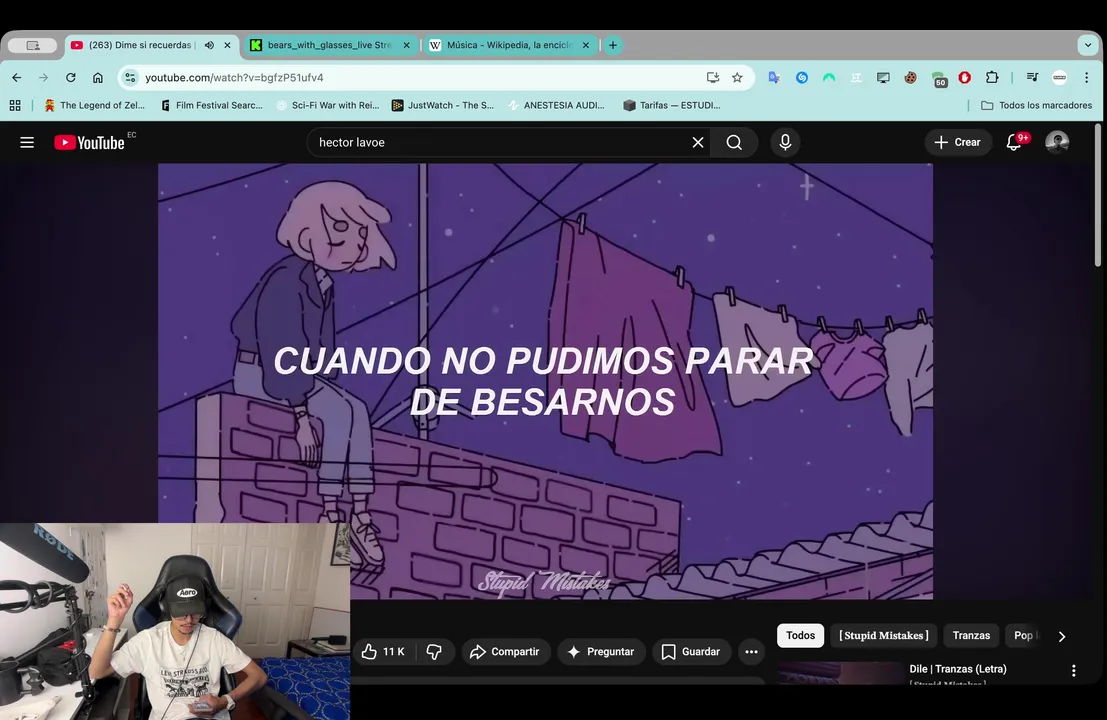
Task: Open the media controls music icon
Action: [1032, 78]
